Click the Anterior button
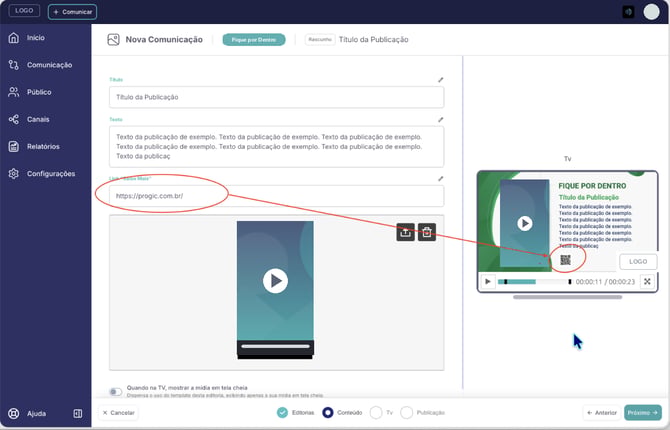 [x=602, y=412]
